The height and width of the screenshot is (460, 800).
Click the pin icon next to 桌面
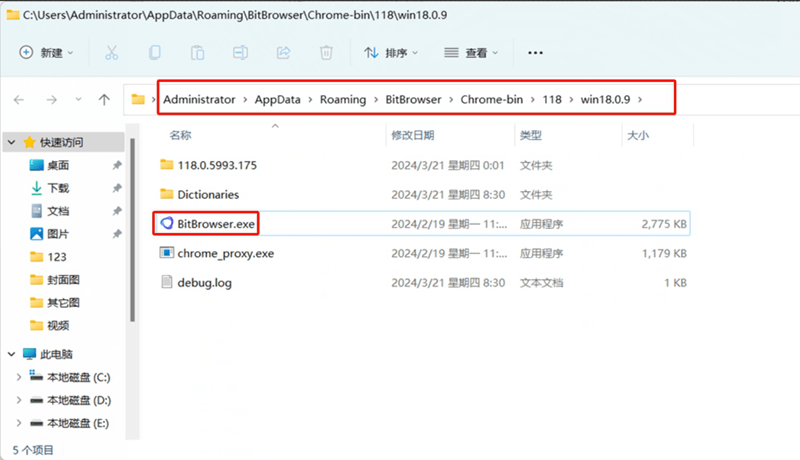(117, 165)
